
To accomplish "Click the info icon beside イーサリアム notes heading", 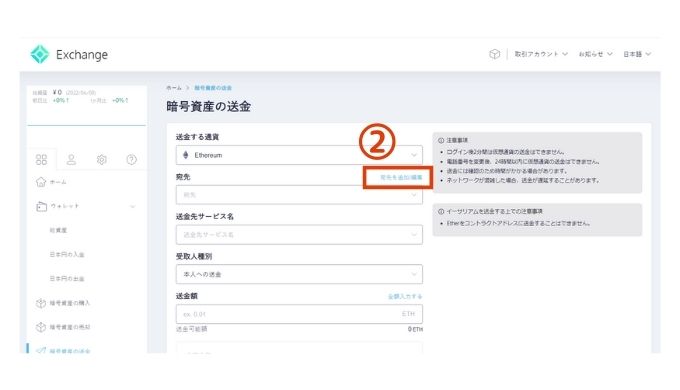I will (441, 212).
